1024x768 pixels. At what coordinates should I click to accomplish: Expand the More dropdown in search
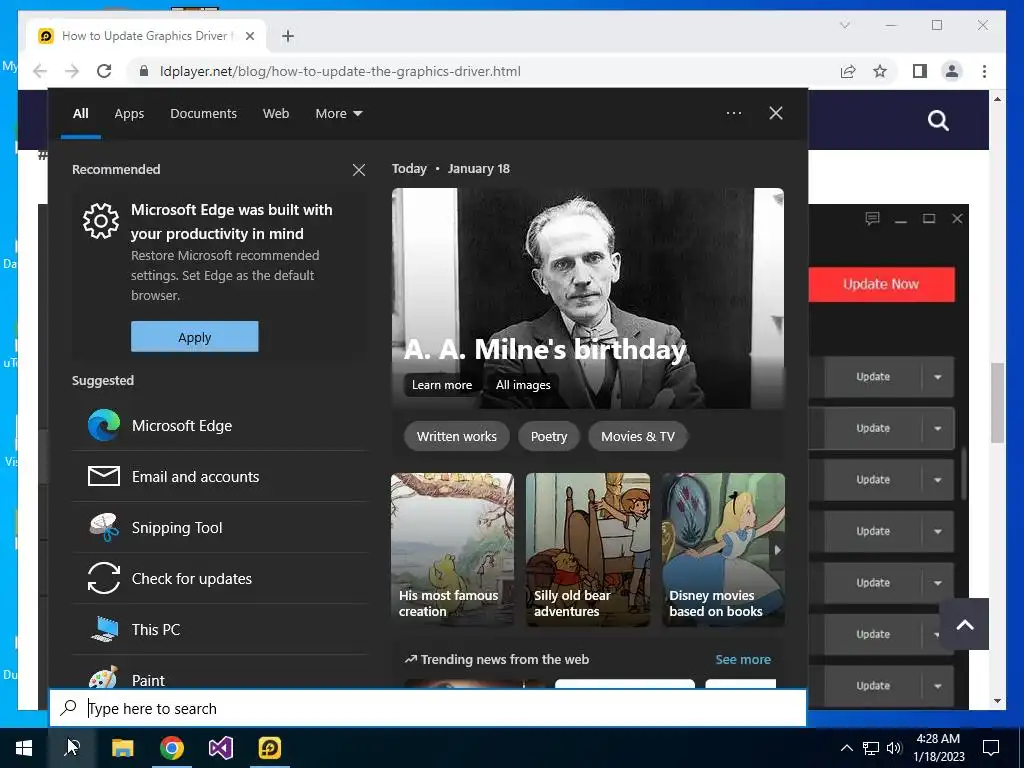pyautogui.click(x=338, y=114)
